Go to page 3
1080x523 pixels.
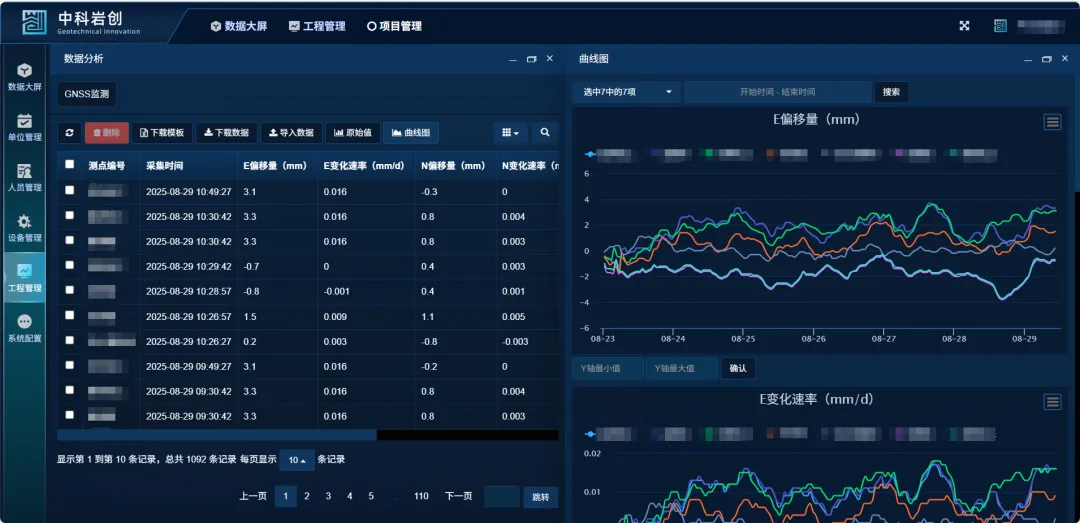(329, 496)
